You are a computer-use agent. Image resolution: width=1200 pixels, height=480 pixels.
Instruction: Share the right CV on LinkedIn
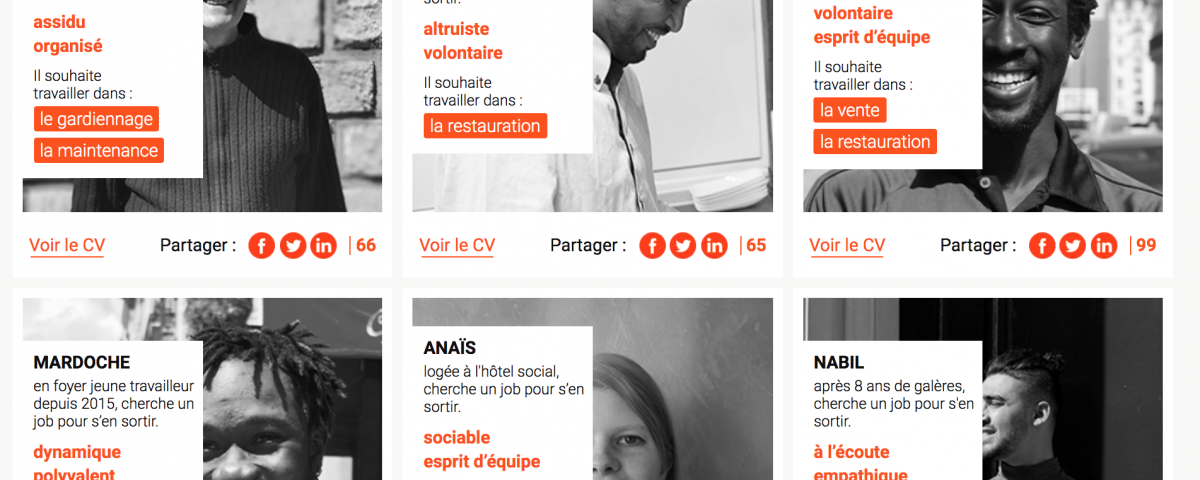pyautogui.click(x=1104, y=246)
